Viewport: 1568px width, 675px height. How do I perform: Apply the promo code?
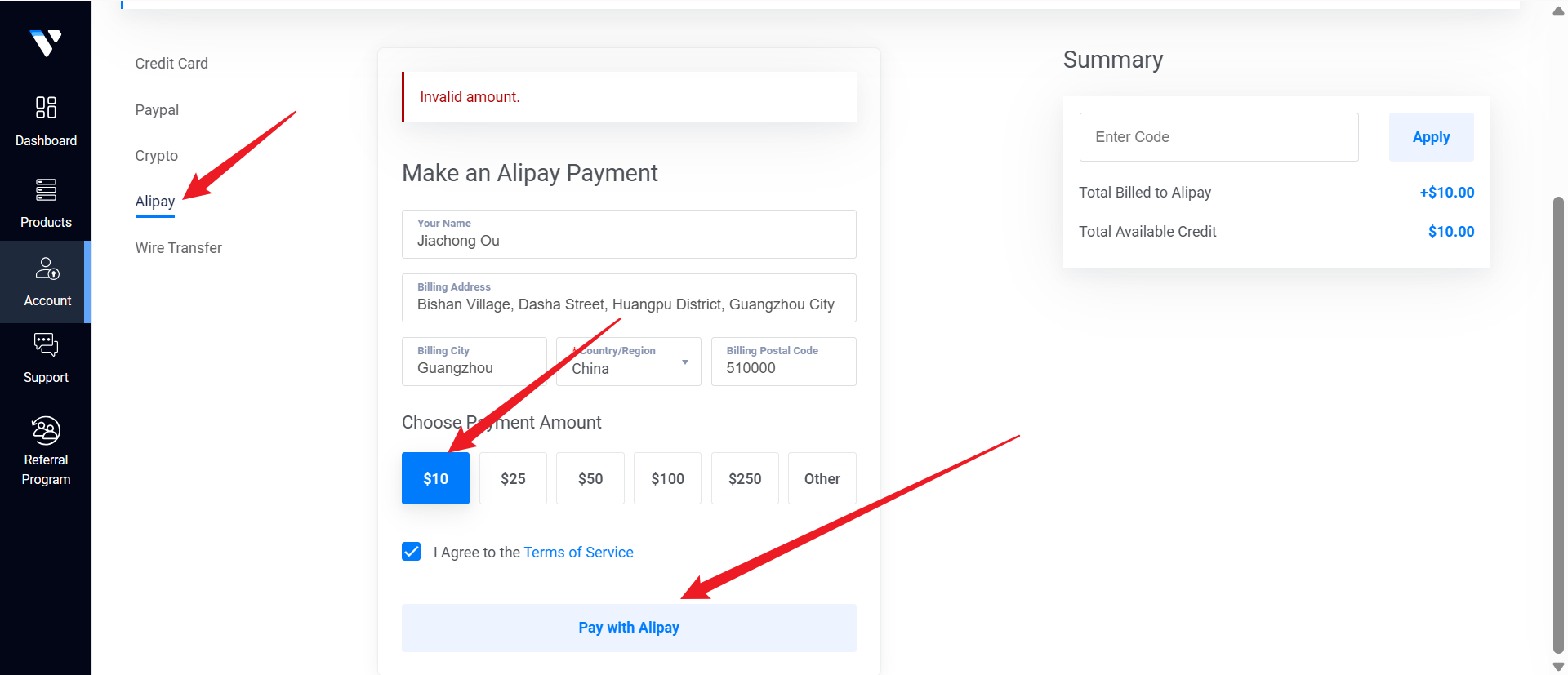1431,137
